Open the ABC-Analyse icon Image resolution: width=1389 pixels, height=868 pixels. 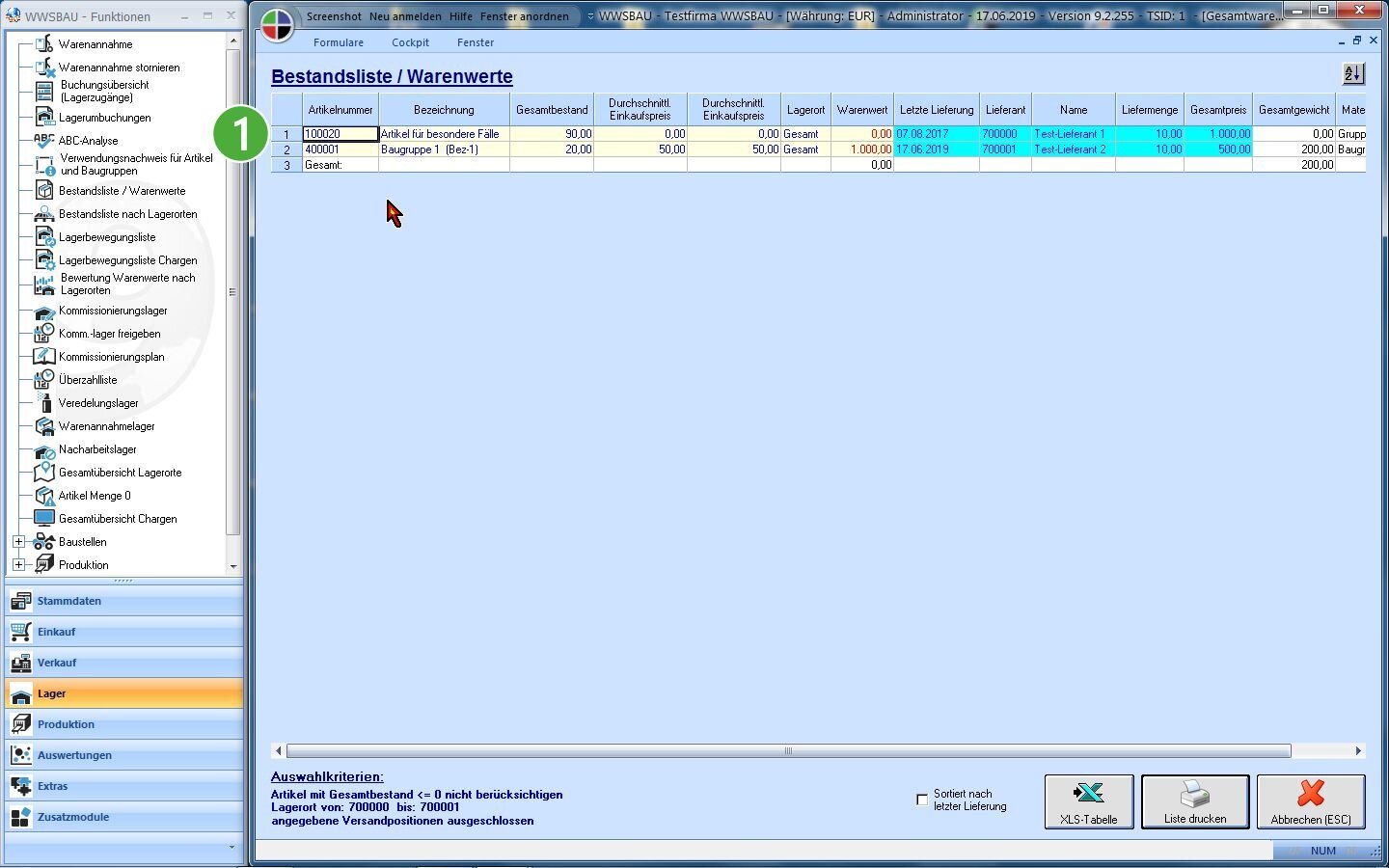(x=44, y=141)
